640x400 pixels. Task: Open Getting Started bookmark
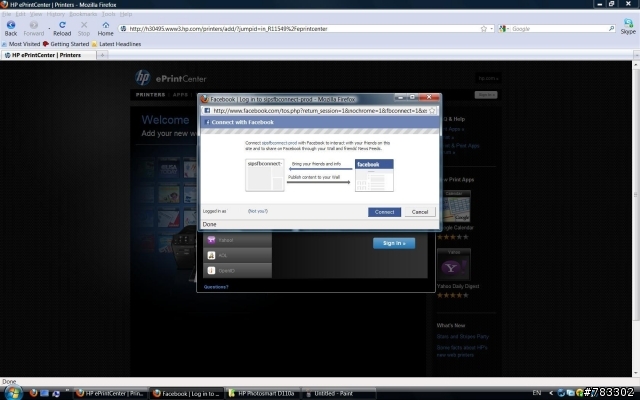(x=66, y=44)
